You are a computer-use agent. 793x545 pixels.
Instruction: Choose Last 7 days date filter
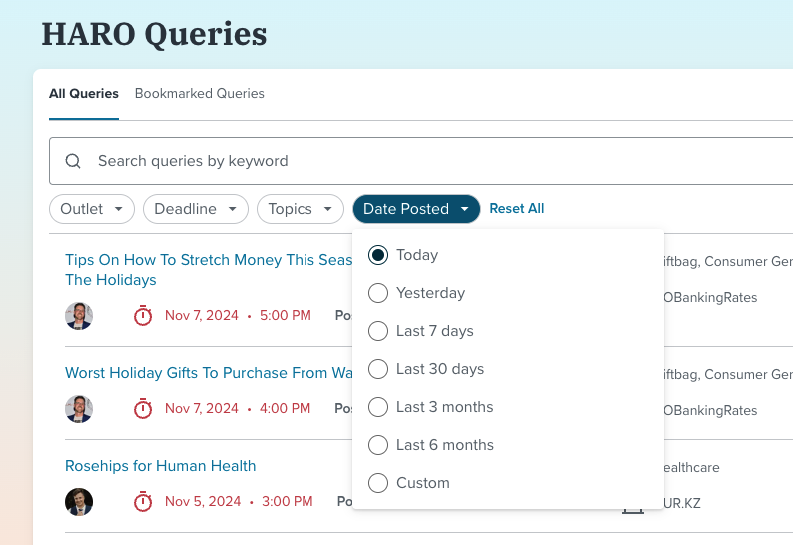pyautogui.click(x=378, y=331)
